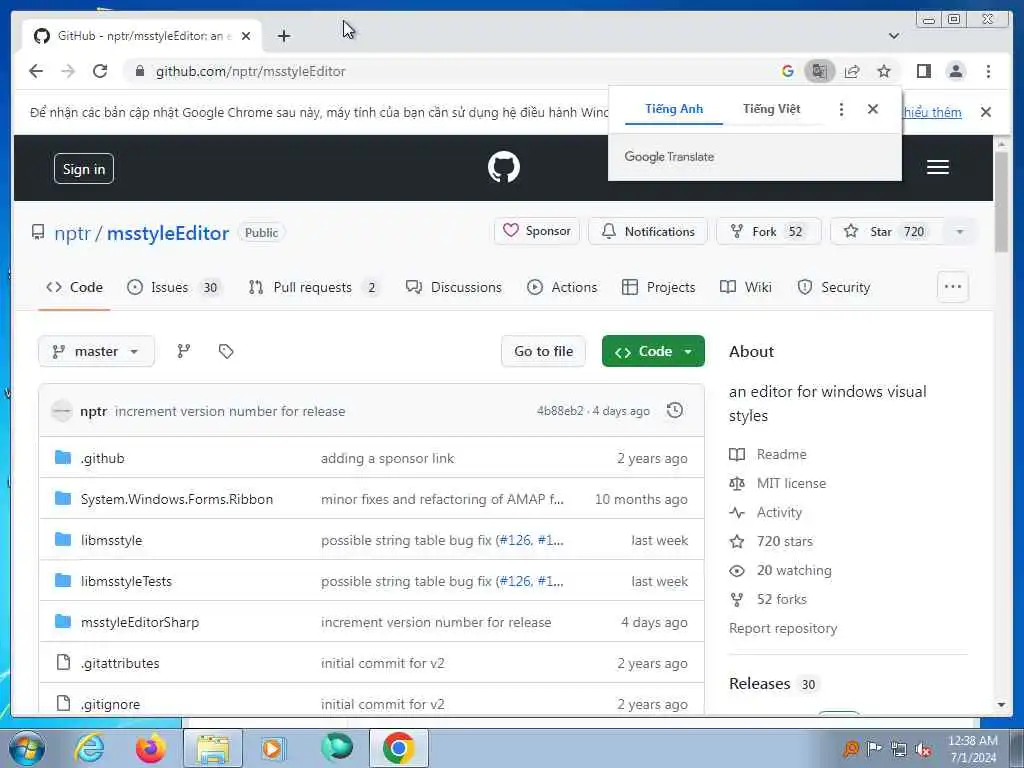1024x768 pixels.
Task: Select the Tiếng Việt translate tab
Action: (x=771, y=109)
